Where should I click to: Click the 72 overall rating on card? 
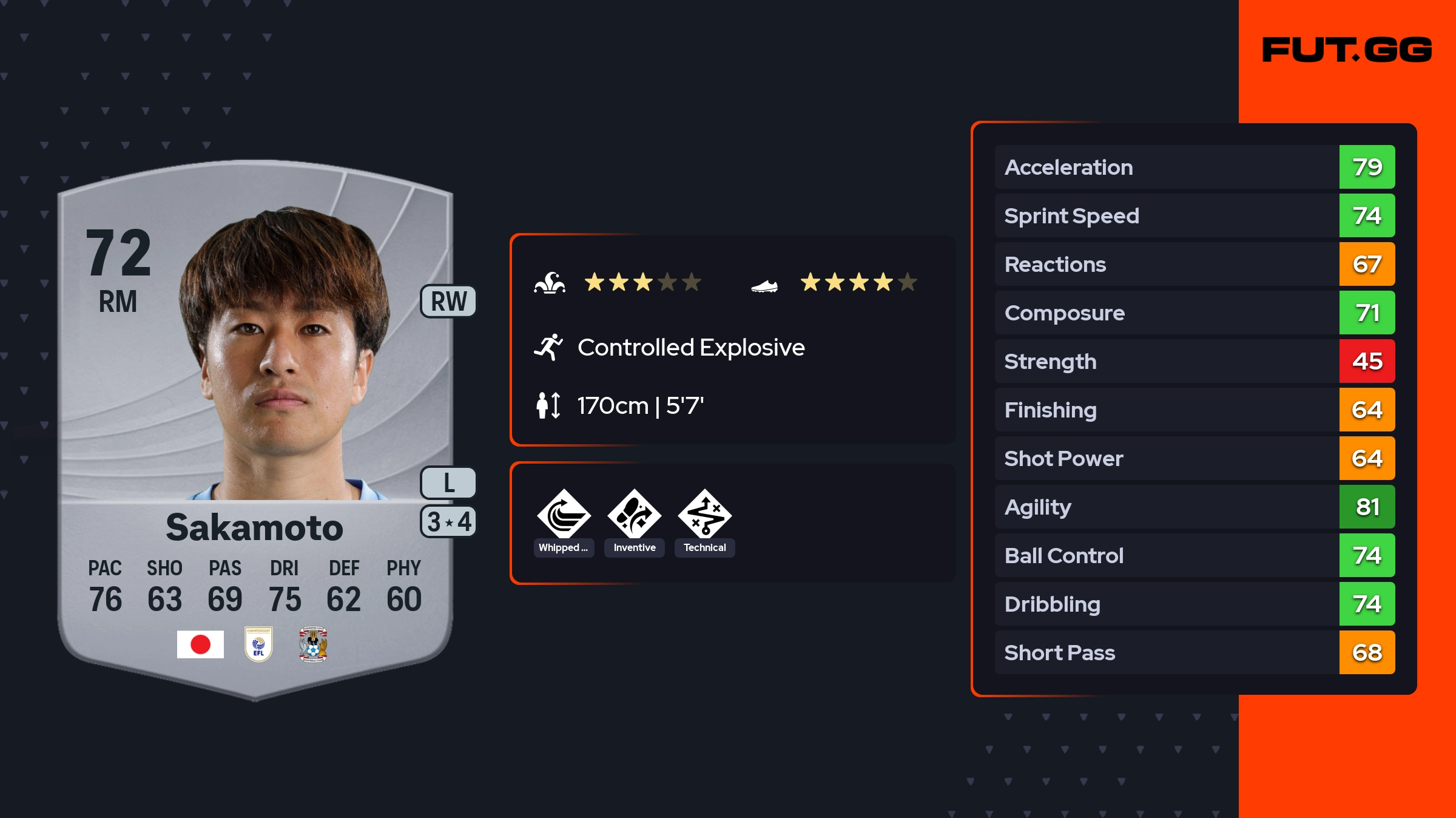(119, 252)
